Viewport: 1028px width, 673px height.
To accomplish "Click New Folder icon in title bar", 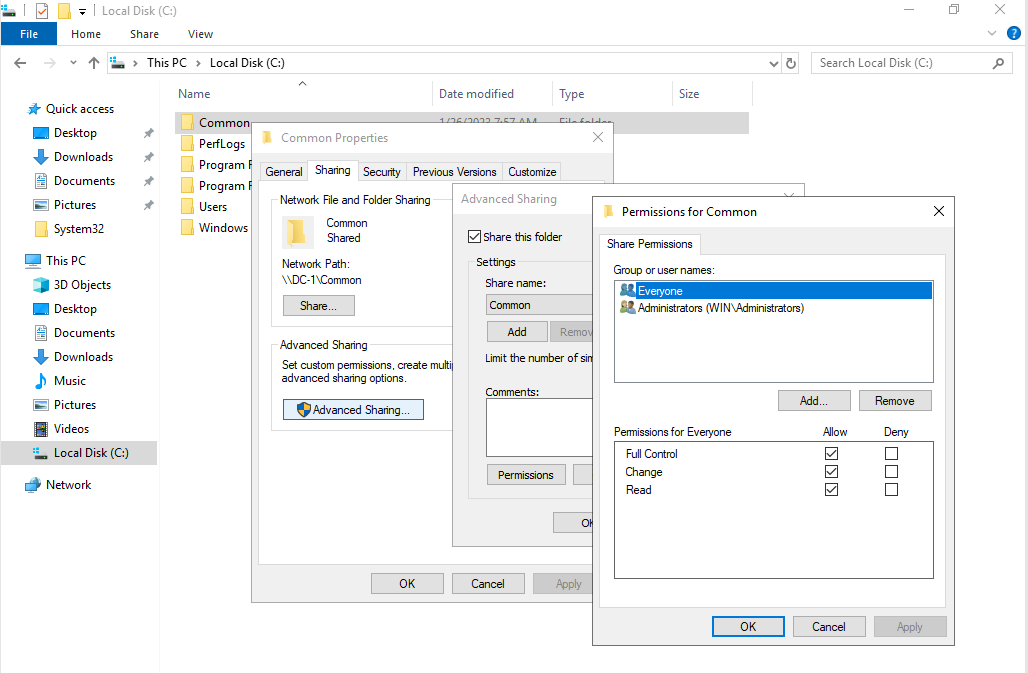I will coord(64,10).
